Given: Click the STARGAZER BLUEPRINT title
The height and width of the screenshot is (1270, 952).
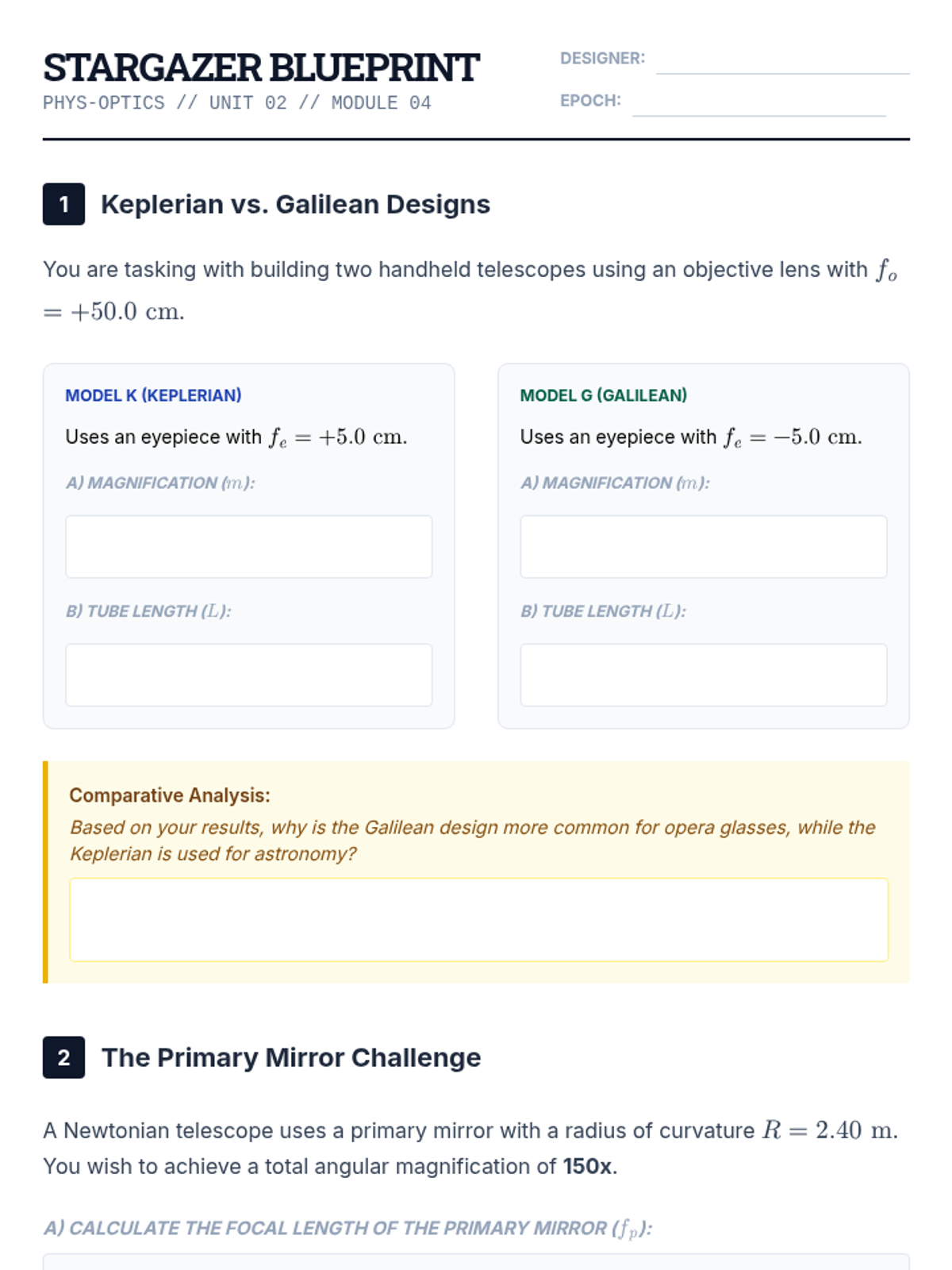Looking at the screenshot, I should coord(261,67).
